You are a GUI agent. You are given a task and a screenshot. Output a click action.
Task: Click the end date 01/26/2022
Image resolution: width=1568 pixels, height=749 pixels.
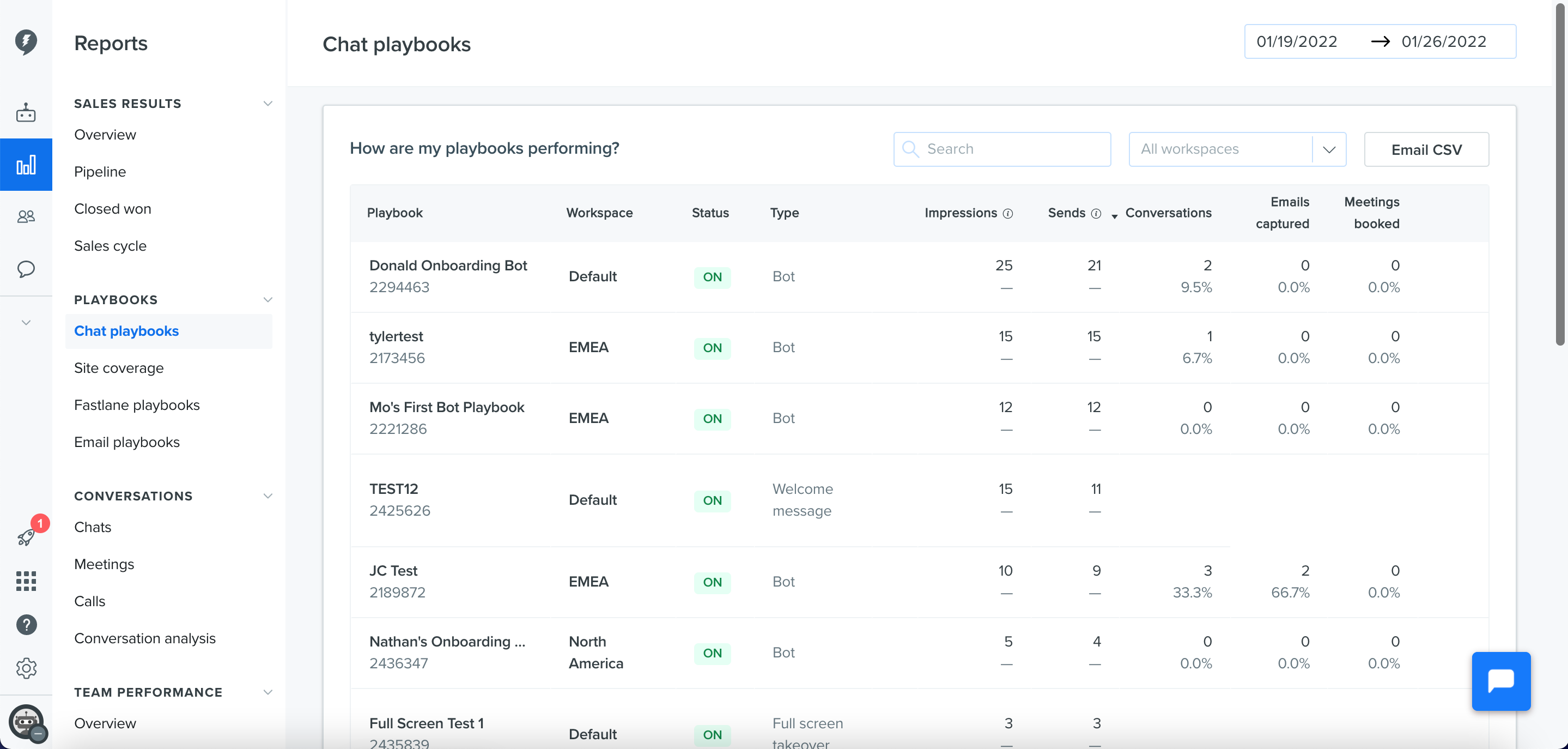pos(1444,41)
